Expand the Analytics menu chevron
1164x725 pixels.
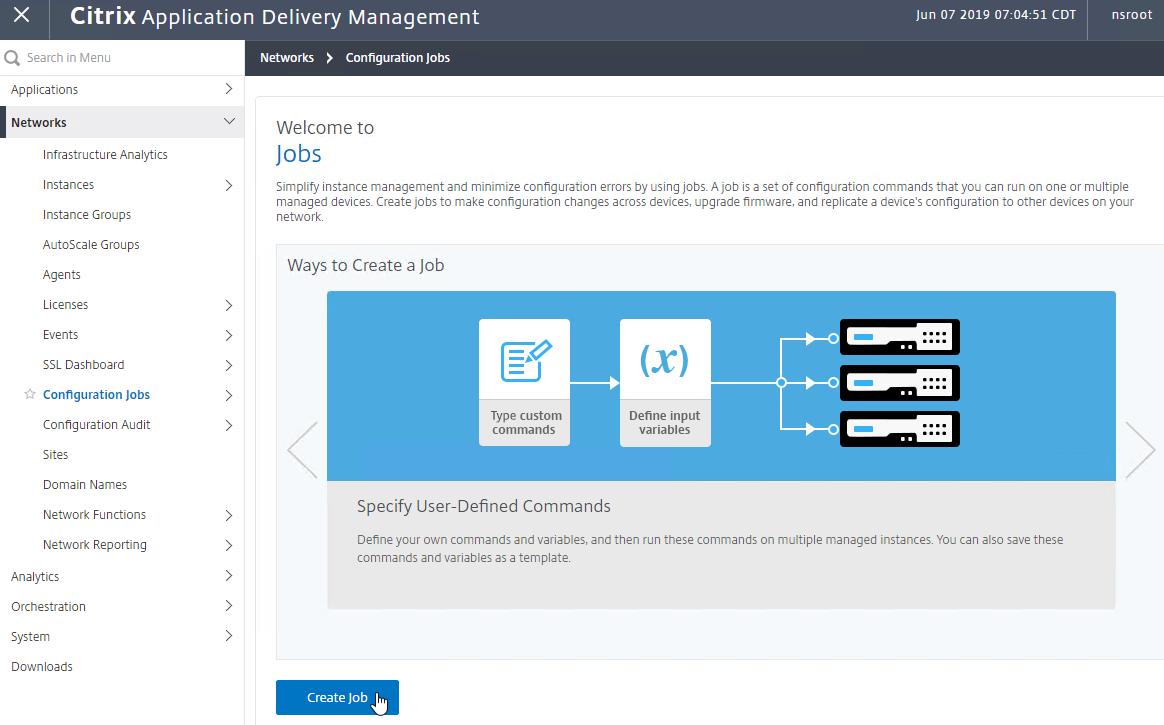point(229,576)
